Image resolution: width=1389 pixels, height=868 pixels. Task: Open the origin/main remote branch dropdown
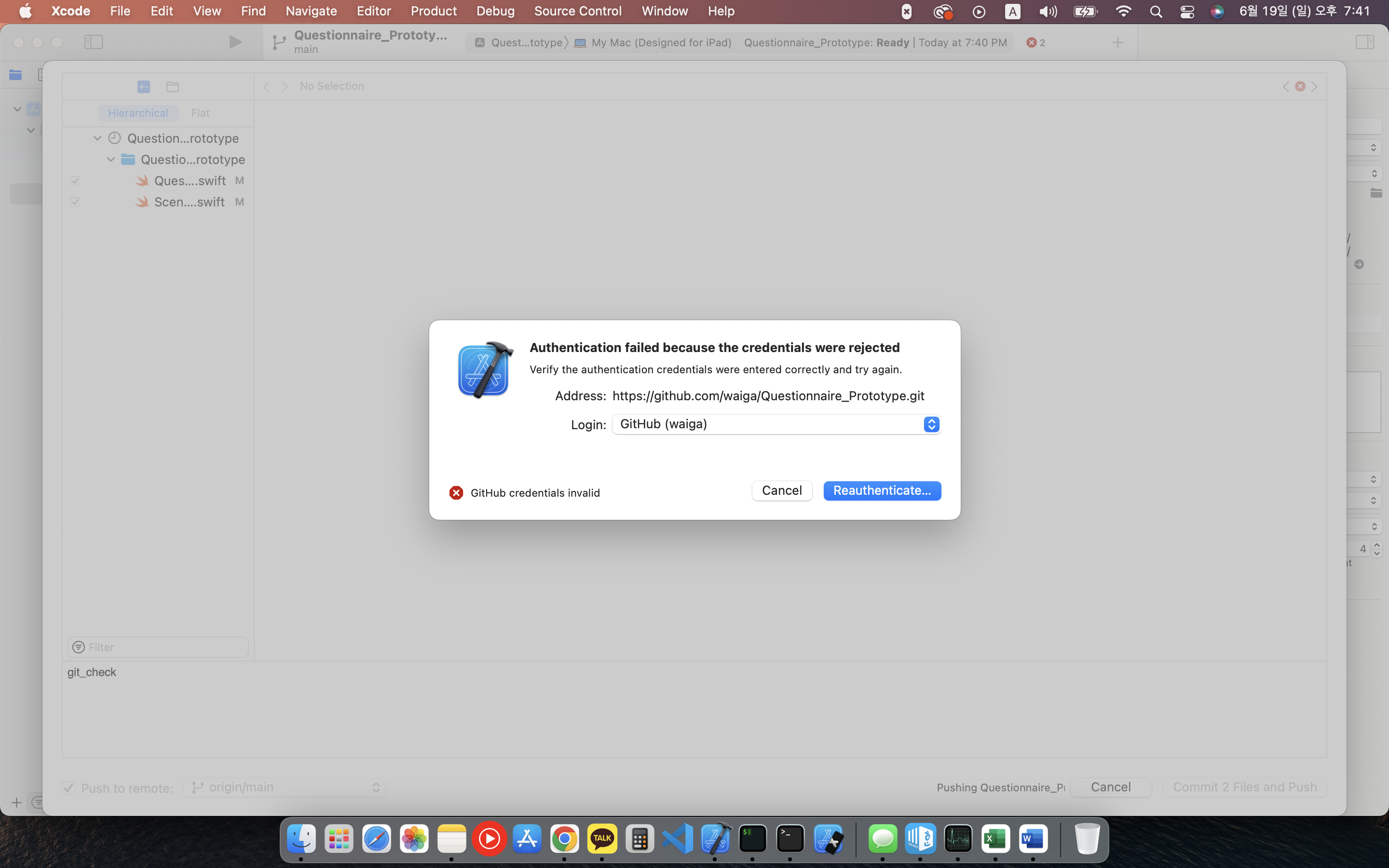point(285,787)
